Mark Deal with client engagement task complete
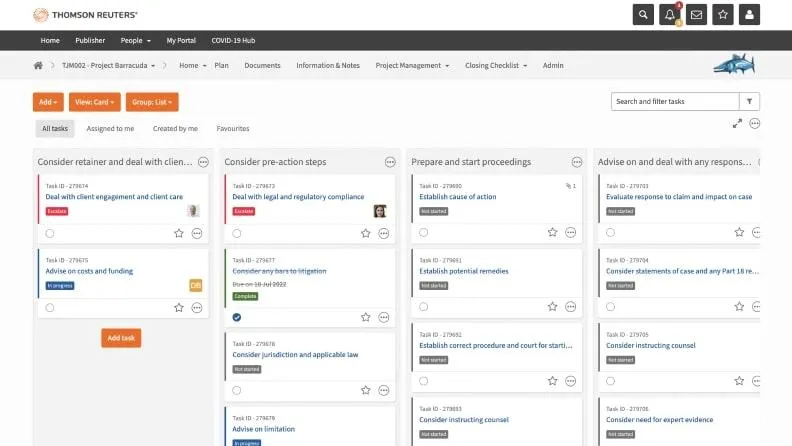The width and height of the screenshot is (792, 446). tap(50, 233)
